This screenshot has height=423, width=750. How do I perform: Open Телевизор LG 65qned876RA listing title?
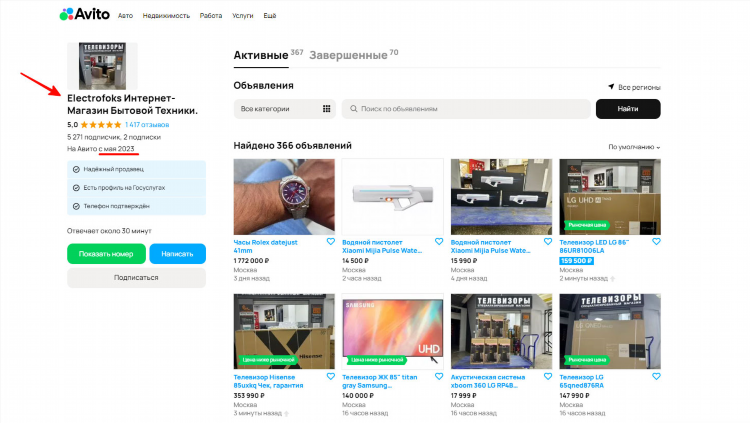tap(582, 381)
